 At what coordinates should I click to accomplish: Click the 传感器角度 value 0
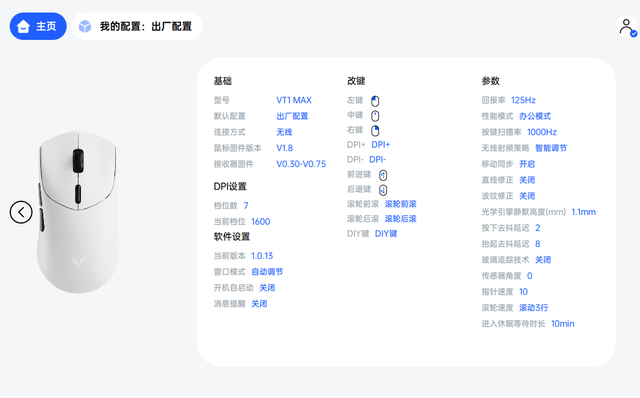pos(530,276)
